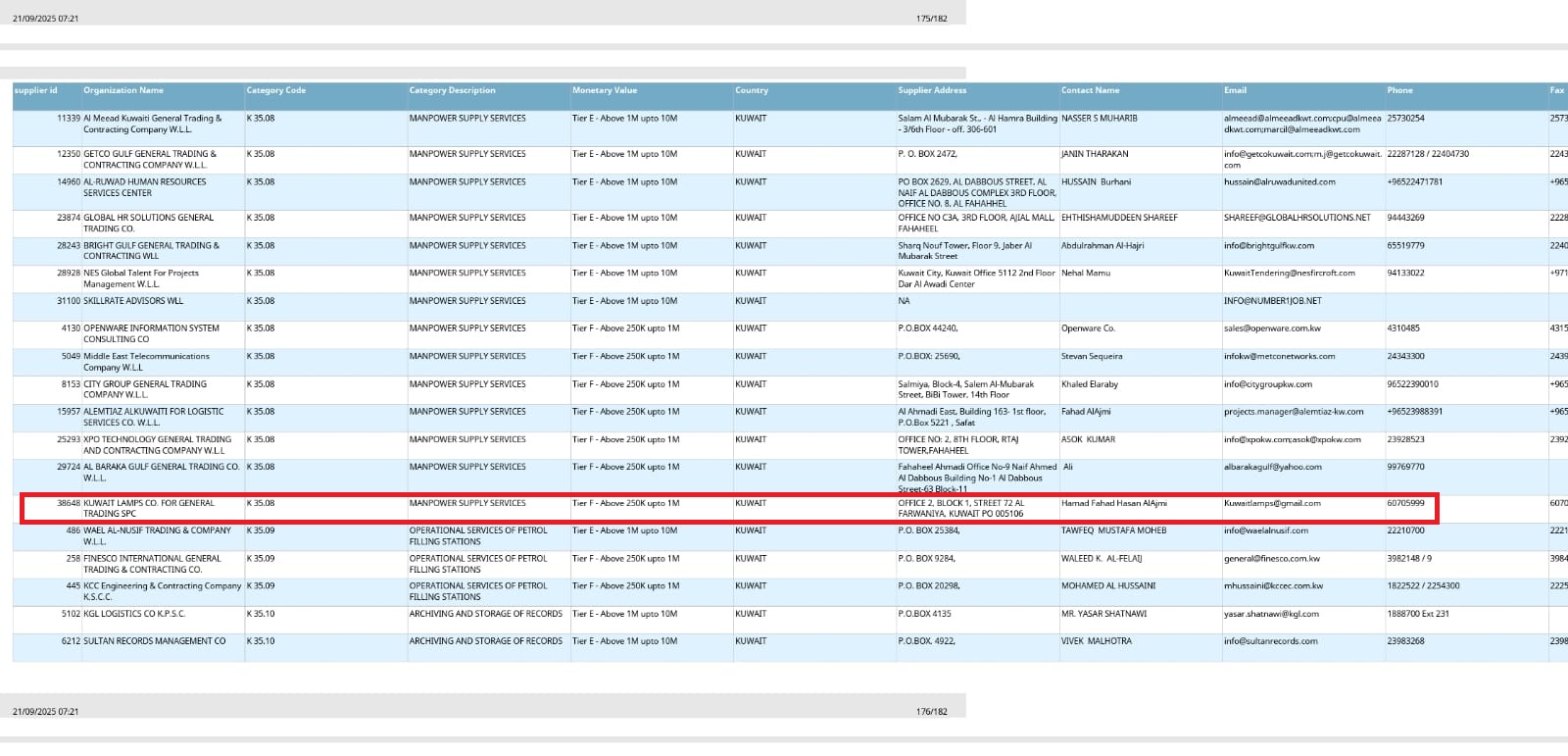Click the Organization Name column header
1568x756 pixels.
pyautogui.click(x=123, y=90)
